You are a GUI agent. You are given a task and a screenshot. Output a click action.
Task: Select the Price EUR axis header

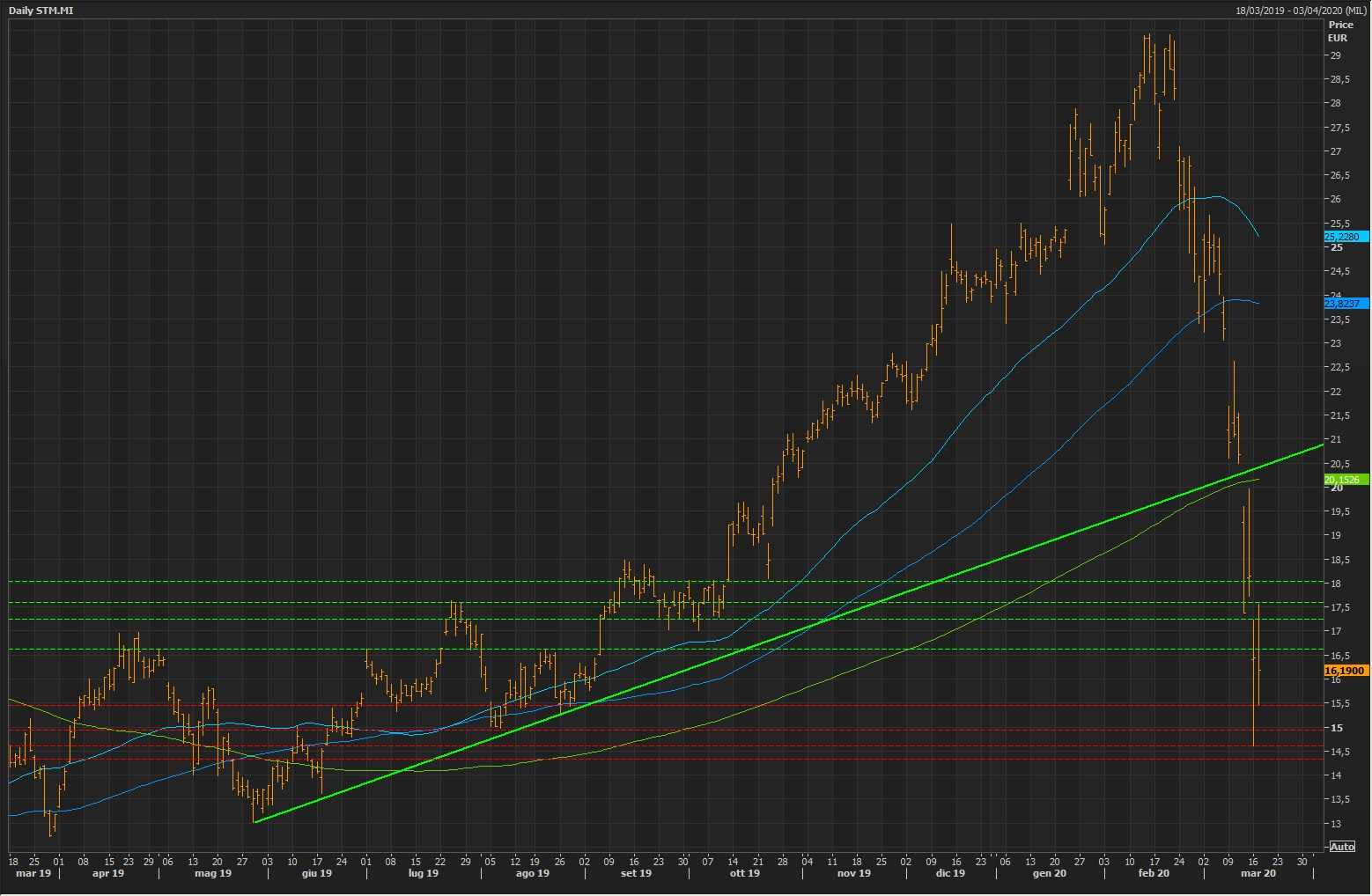1340,32
